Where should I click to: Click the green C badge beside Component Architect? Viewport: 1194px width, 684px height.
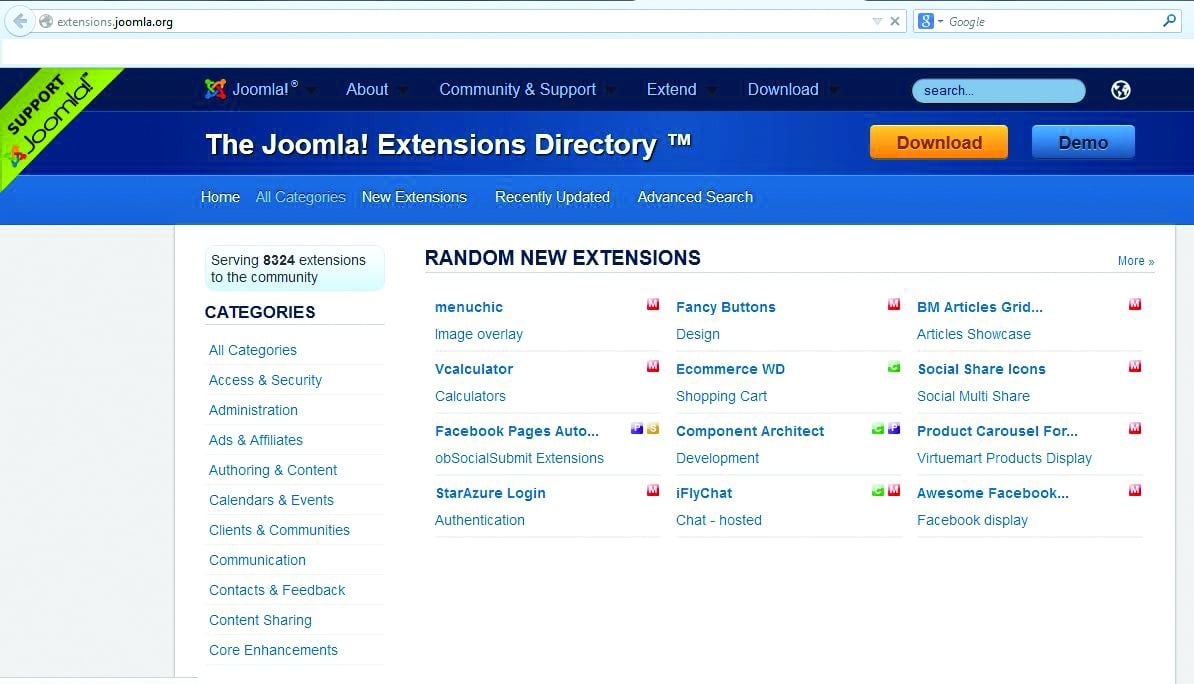(878, 429)
